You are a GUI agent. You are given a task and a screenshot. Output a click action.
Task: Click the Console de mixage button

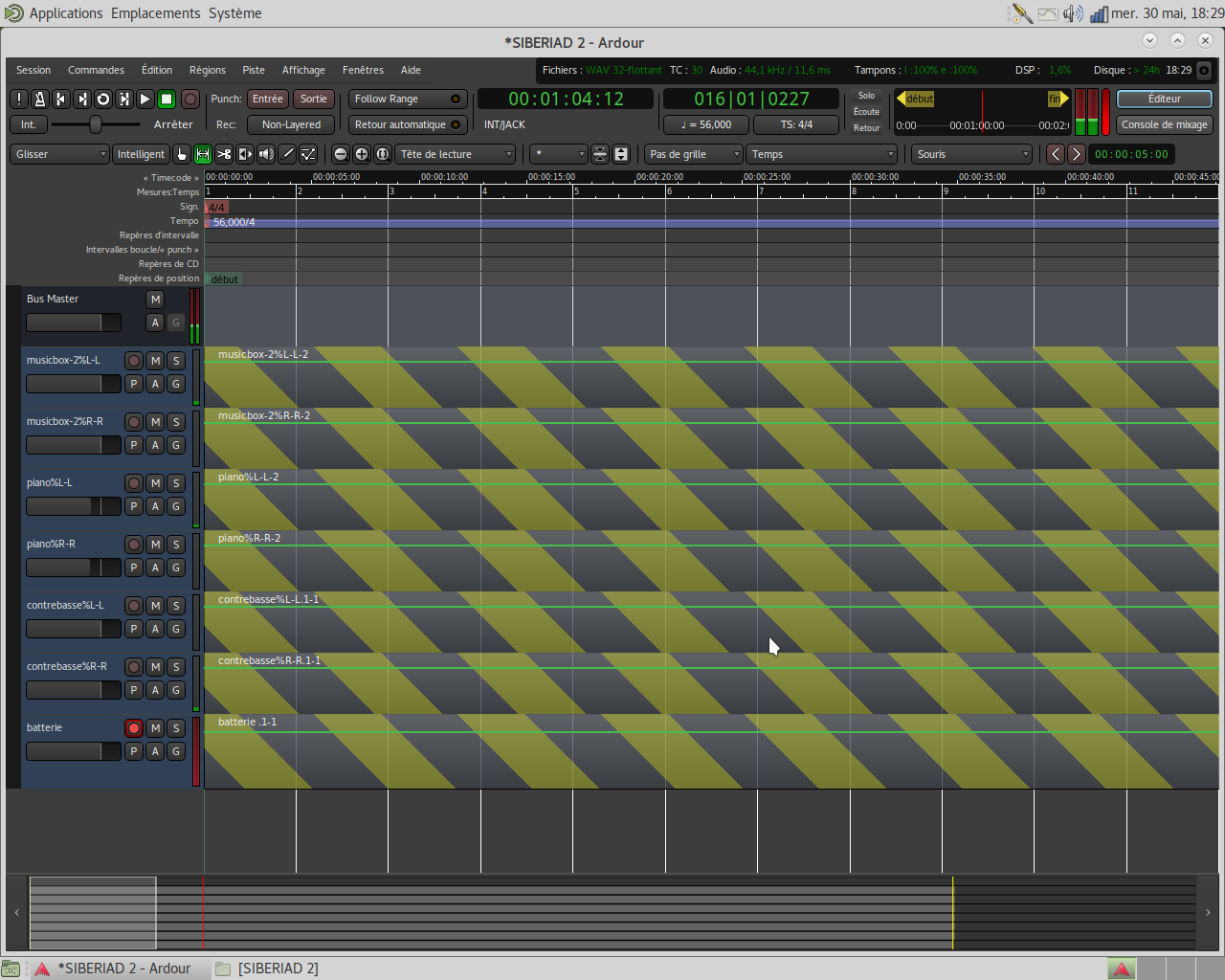tap(1164, 124)
